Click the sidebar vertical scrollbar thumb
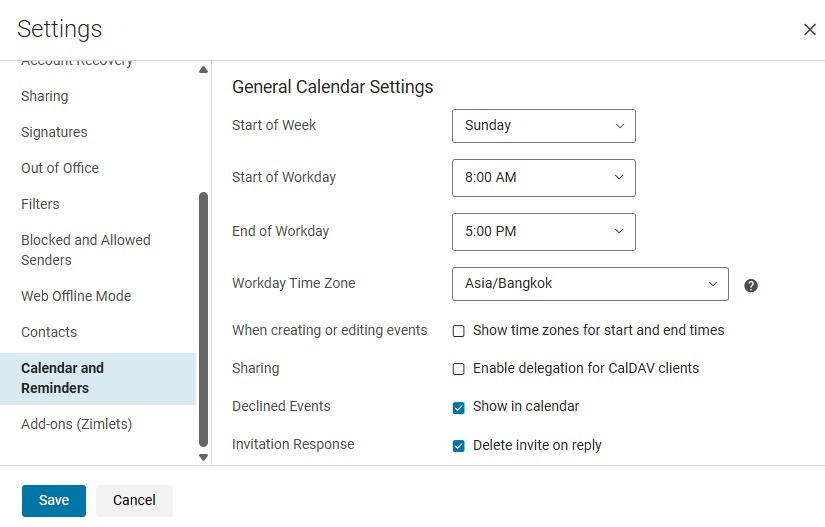Viewport: 825px width, 527px height. coord(204,320)
